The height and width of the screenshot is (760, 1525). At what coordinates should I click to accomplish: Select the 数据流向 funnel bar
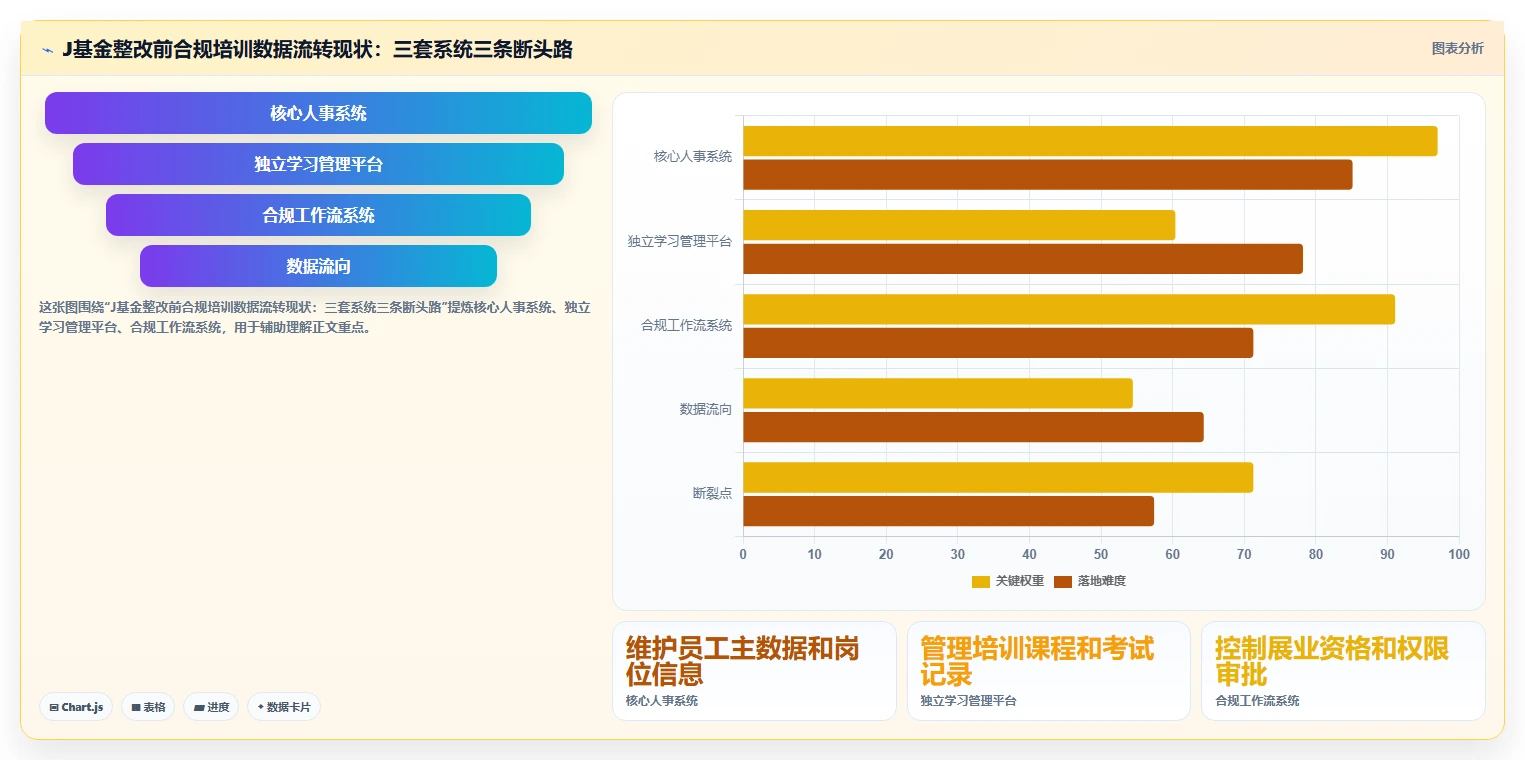[318, 266]
